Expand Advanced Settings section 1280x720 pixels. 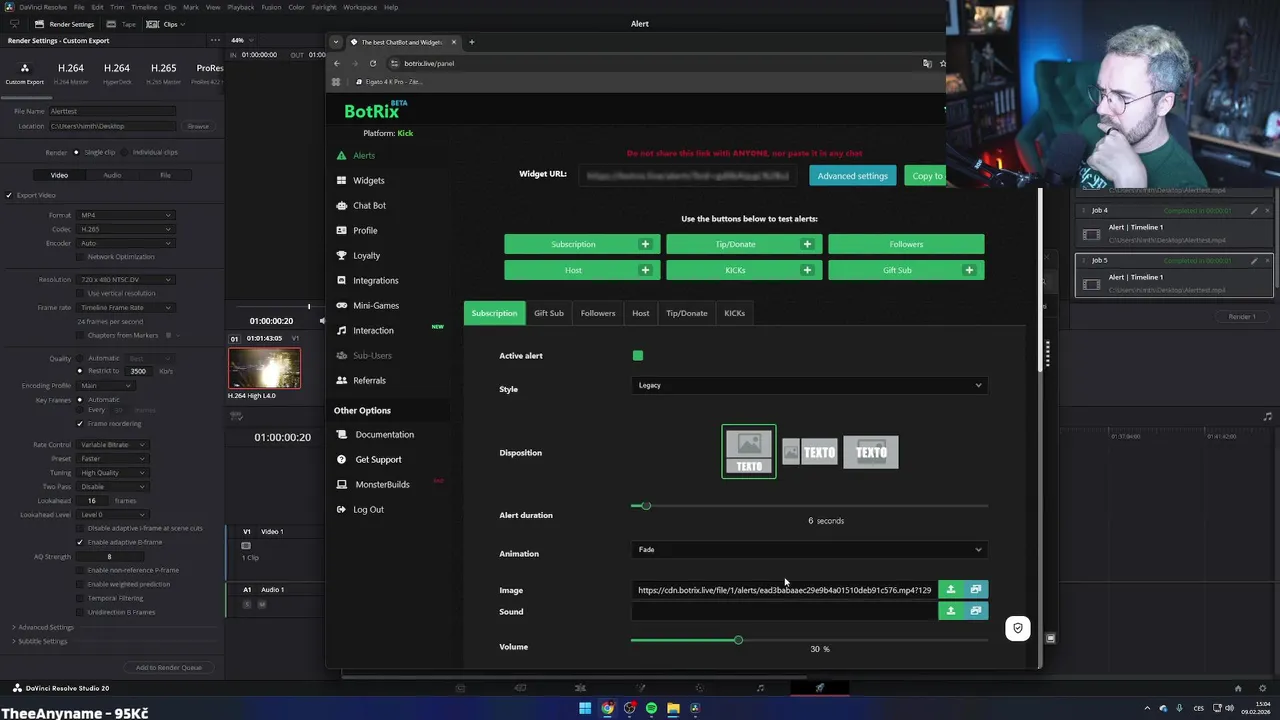coord(43,627)
